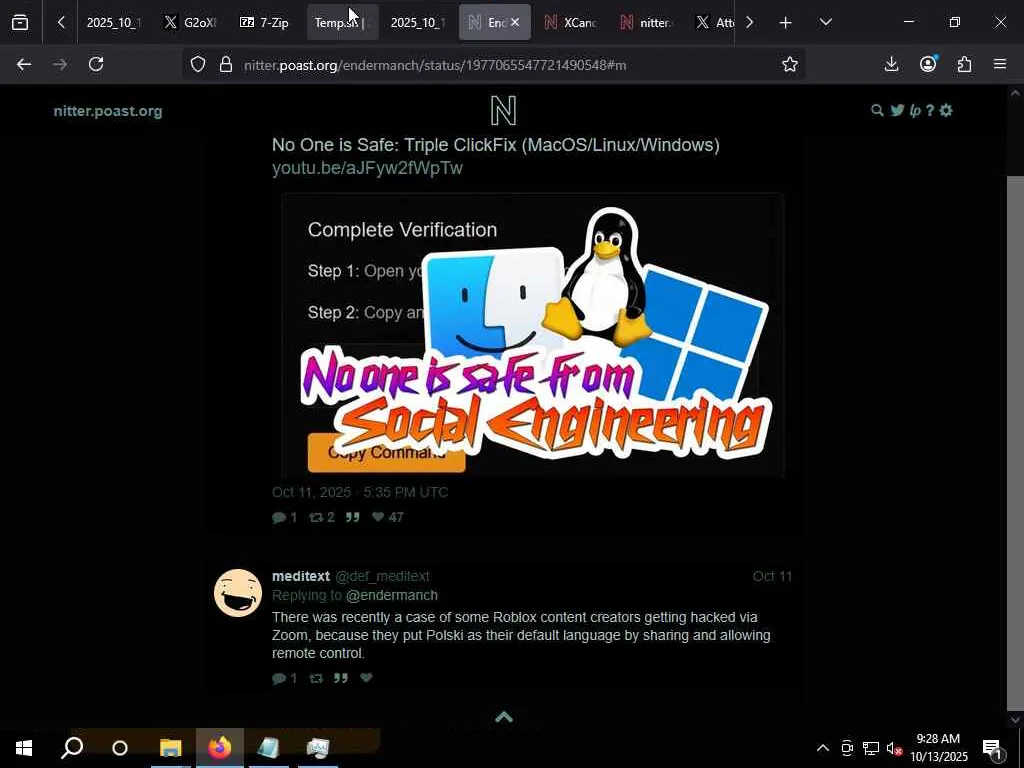Click the page vertical scrollbar thumb
The height and width of the screenshot is (768, 1024).
point(1015,443)
